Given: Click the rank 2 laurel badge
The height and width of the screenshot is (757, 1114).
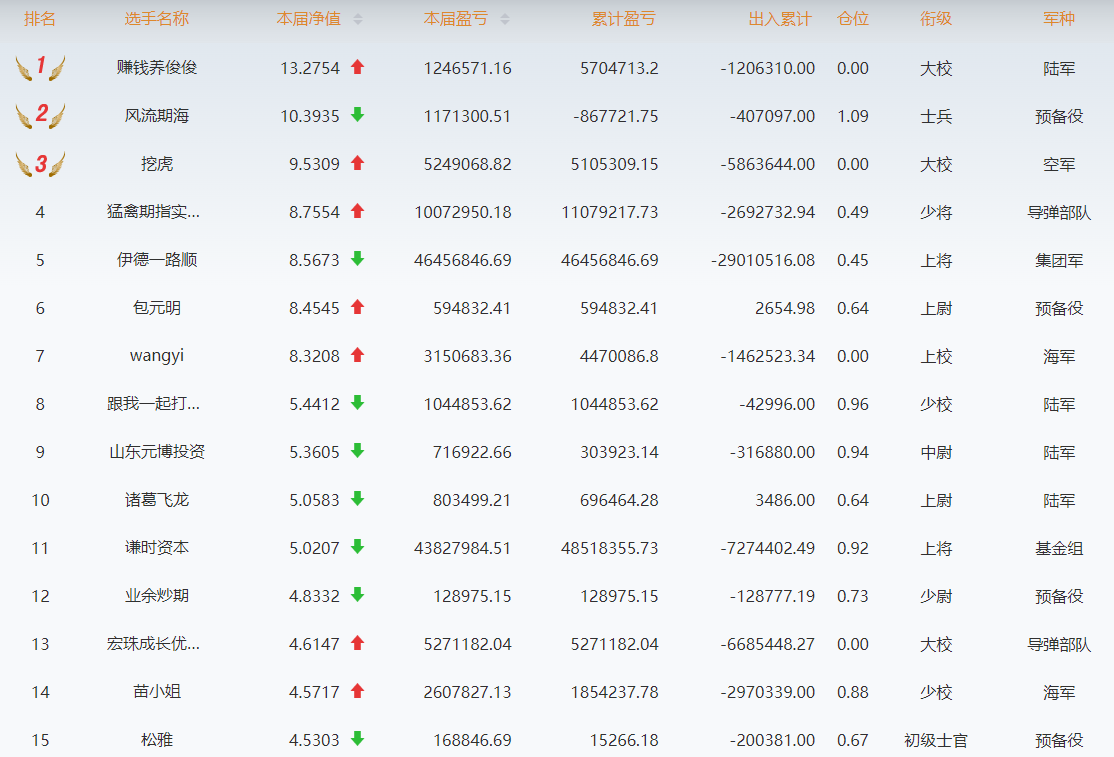Looking at the screenshot, I should [40, 115].
